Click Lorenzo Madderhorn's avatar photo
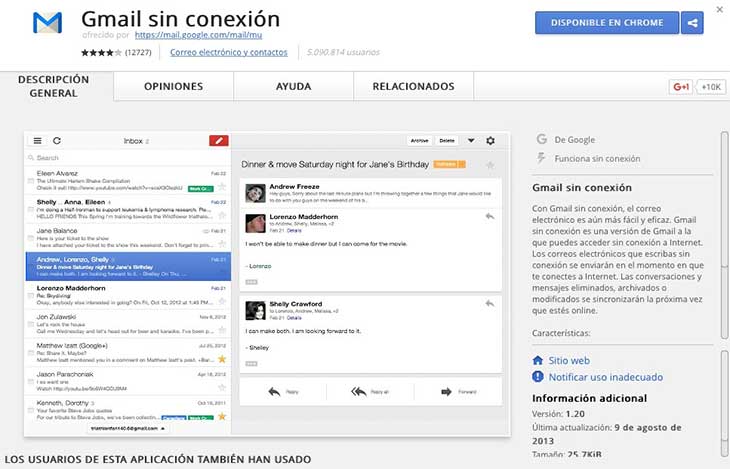This screenshot has height=469, width=730. click(255, 224)
